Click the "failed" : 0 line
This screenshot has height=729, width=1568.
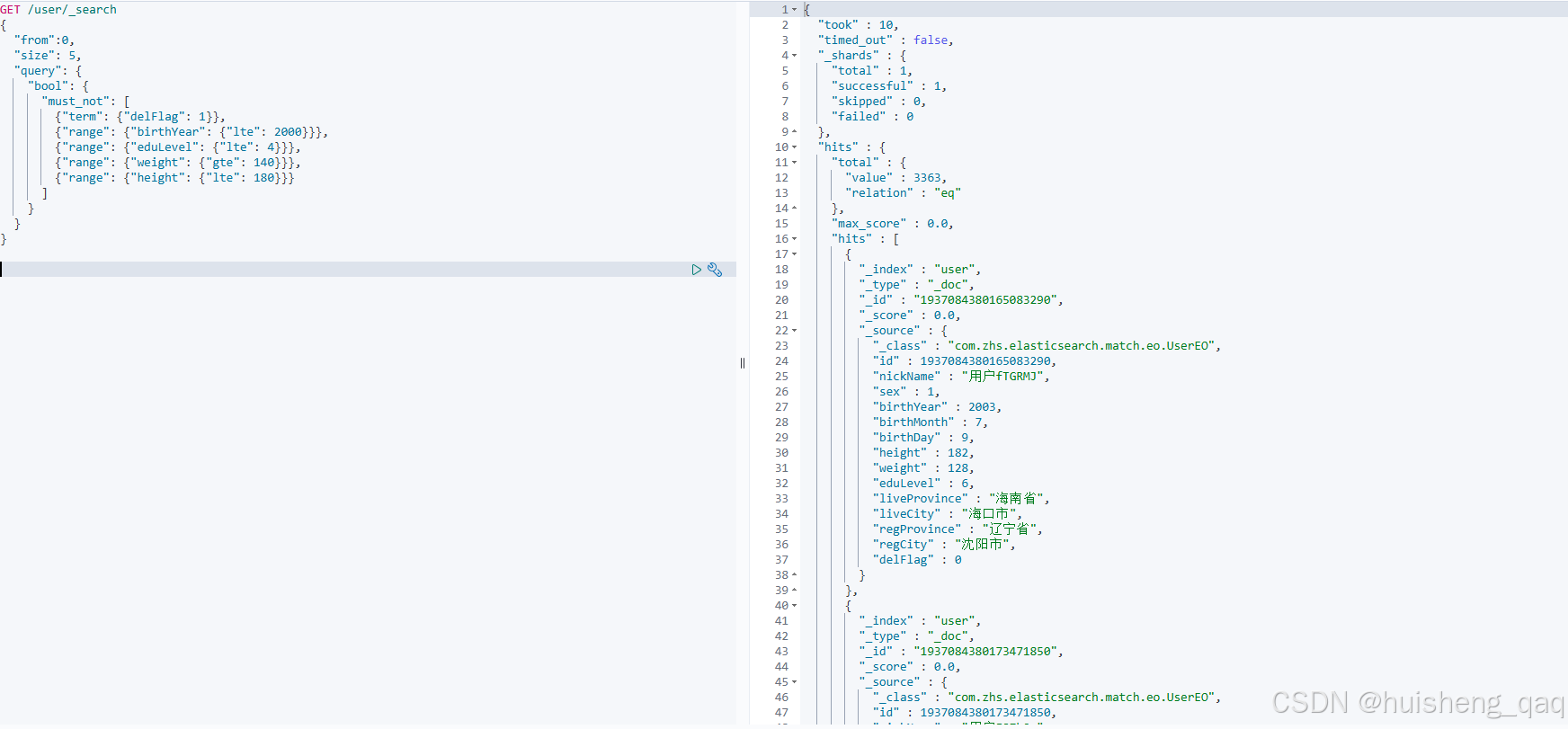coord(872,117)
